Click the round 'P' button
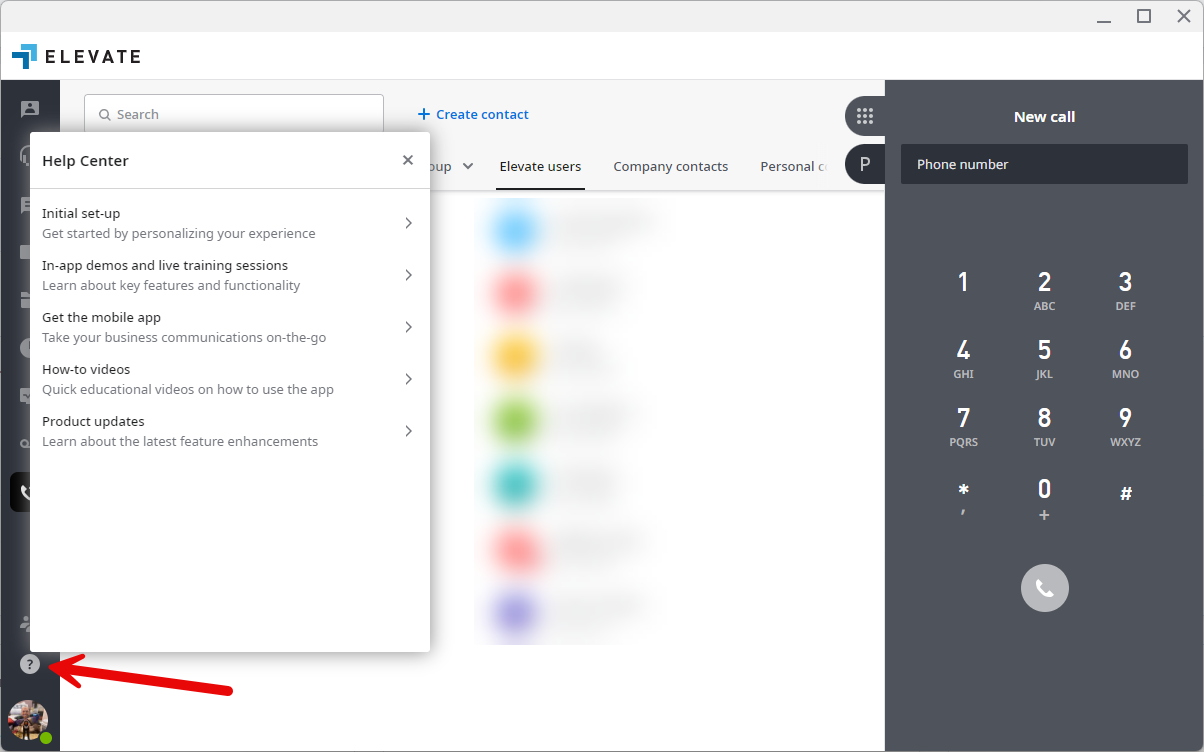1204x752 pixels. (865, 164)
